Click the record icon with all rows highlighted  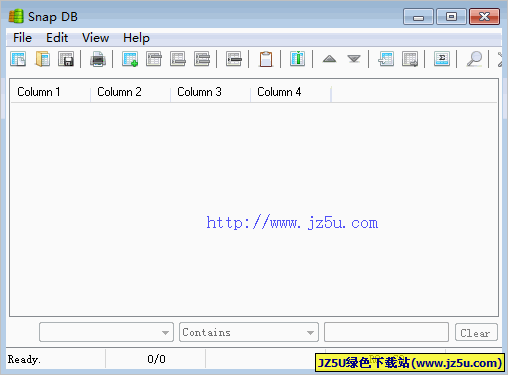(x=202, y=59)
